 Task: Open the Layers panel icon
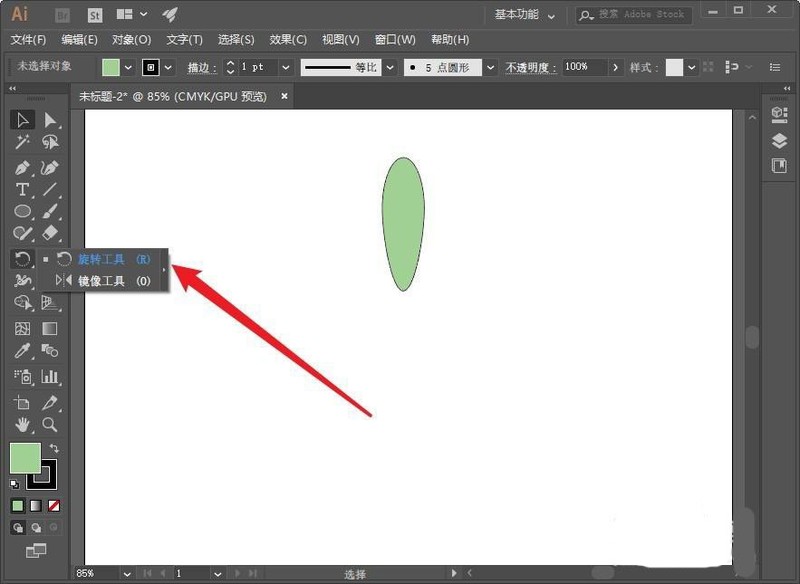point(779,141)
